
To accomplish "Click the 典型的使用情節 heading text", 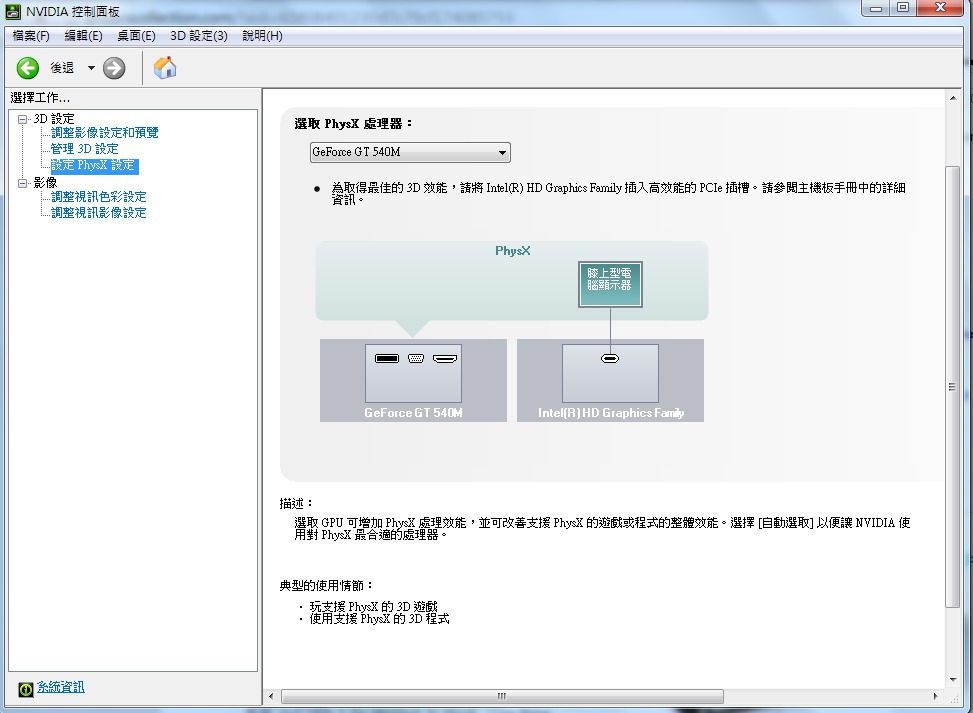I will point(326,585).
